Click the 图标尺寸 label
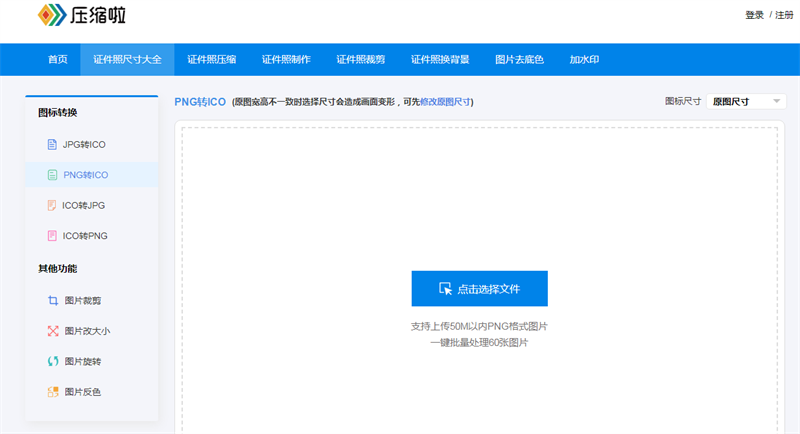Image resolution: width=800 pixels, height=434 pixels. (x=683, y=101)
